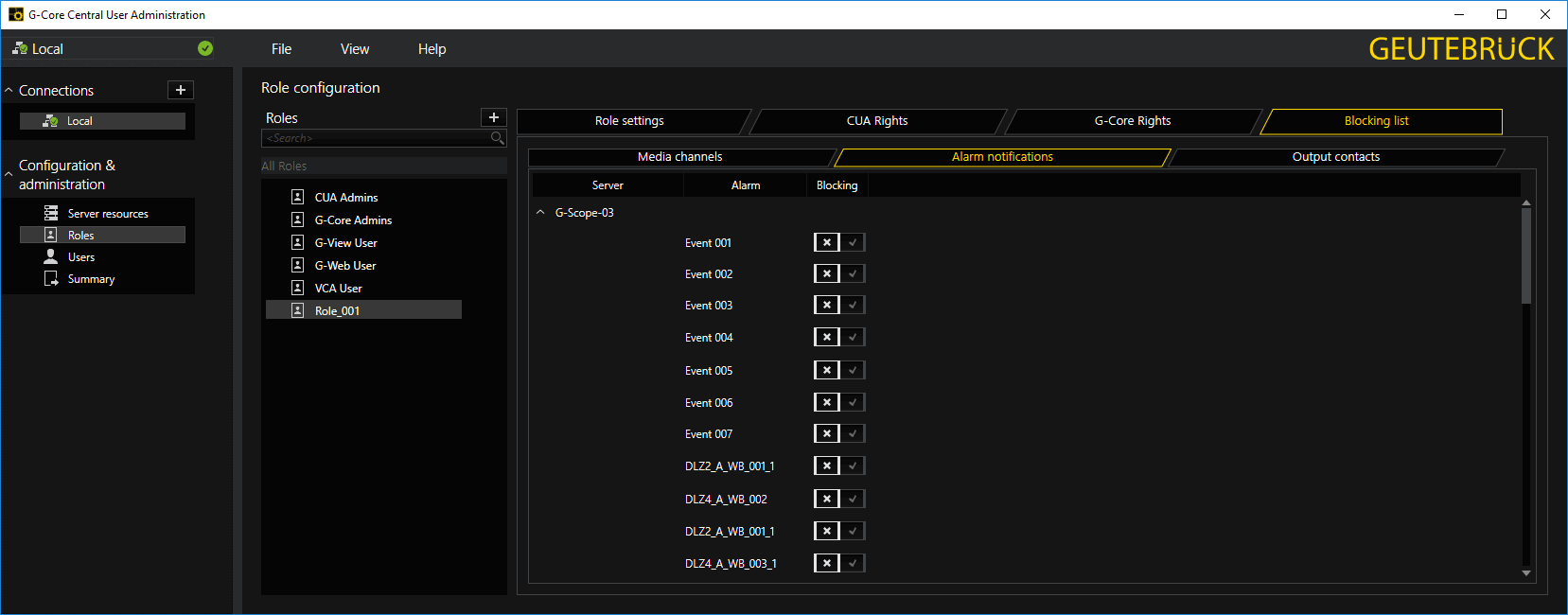Add a new connection with plus icon
Viewport: 1568px width, 615px height.
pyautogui.click(x=181, y=90)
